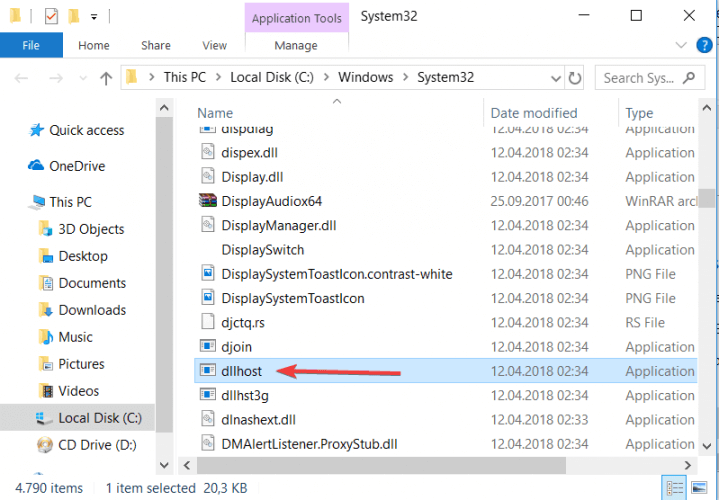Viewport: 719px width, 500px height.
Task: Open the Music folder in the sidebar
Action: [66, 337]
